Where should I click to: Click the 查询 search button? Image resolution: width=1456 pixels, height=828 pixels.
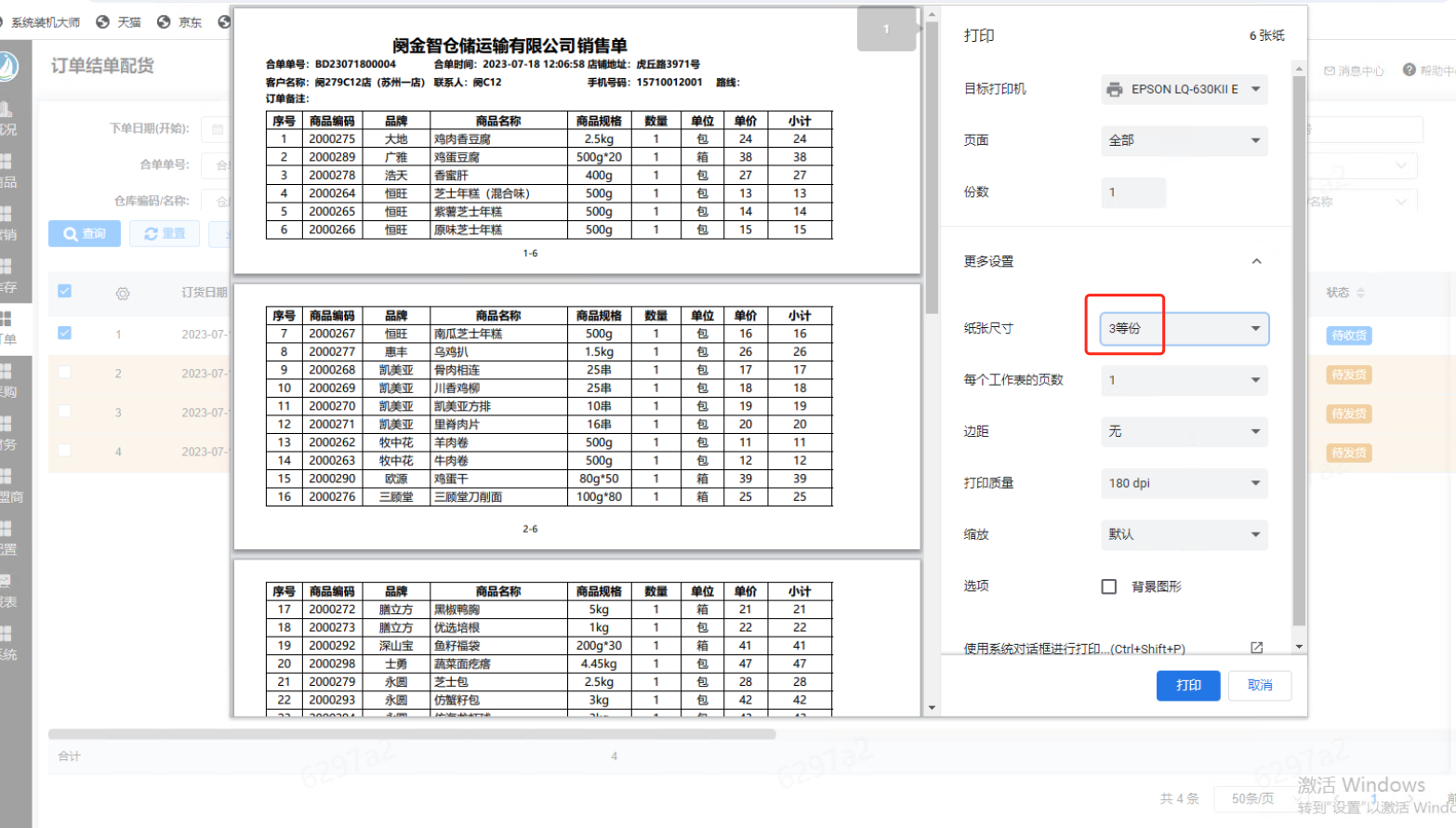tap(85, 234)
